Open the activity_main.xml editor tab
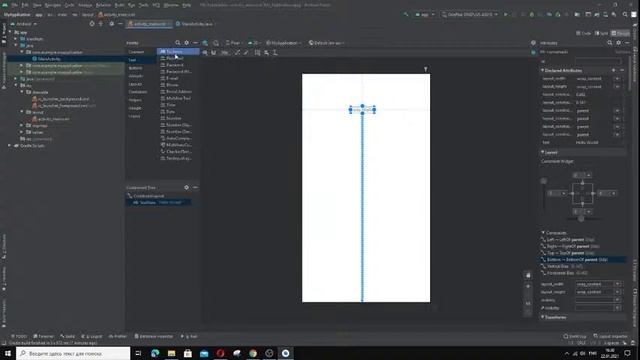 [149, 24]
